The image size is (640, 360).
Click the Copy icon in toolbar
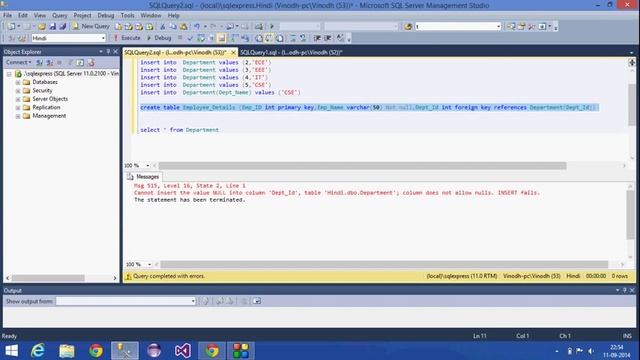click(x=173, y=27)
